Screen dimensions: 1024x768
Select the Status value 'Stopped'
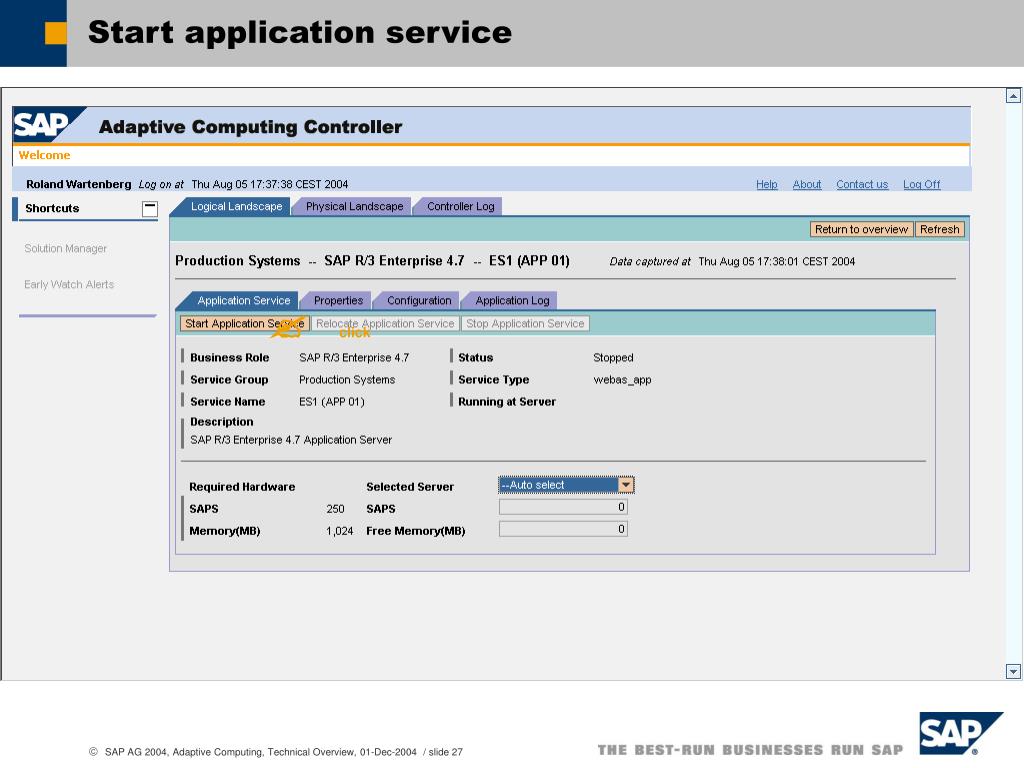point(613,358)
